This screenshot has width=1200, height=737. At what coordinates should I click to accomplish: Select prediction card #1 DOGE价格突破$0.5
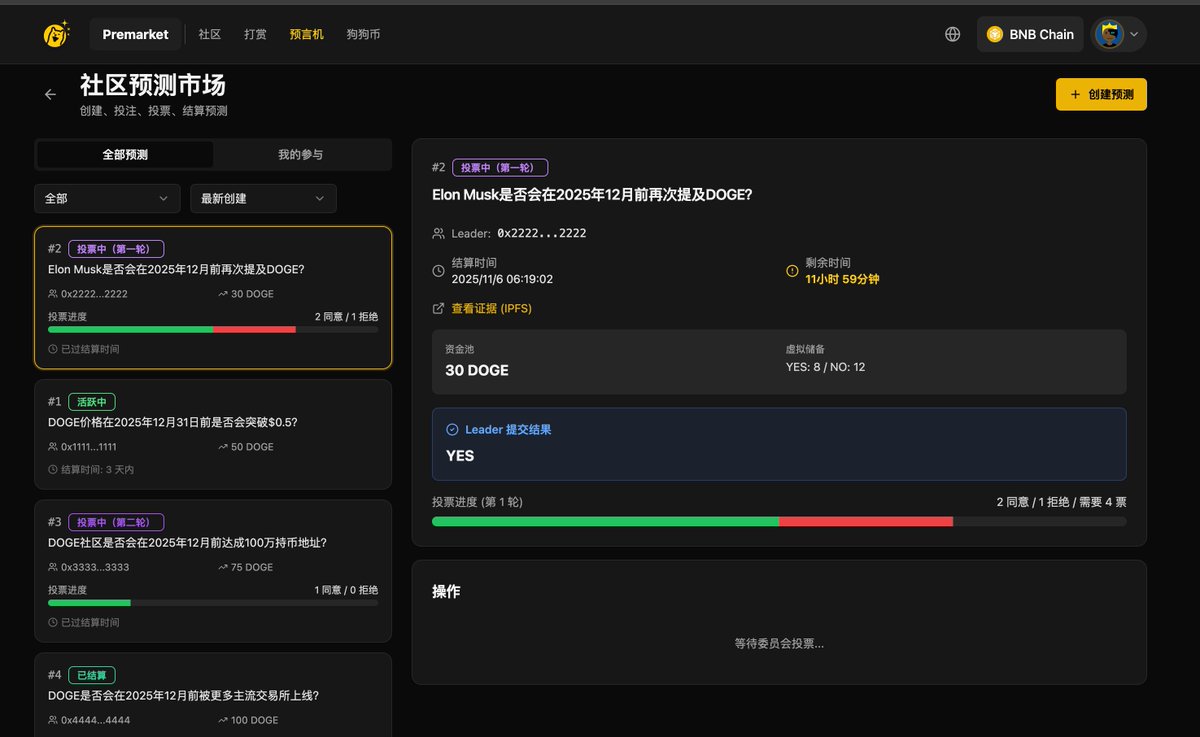[213, 434]
